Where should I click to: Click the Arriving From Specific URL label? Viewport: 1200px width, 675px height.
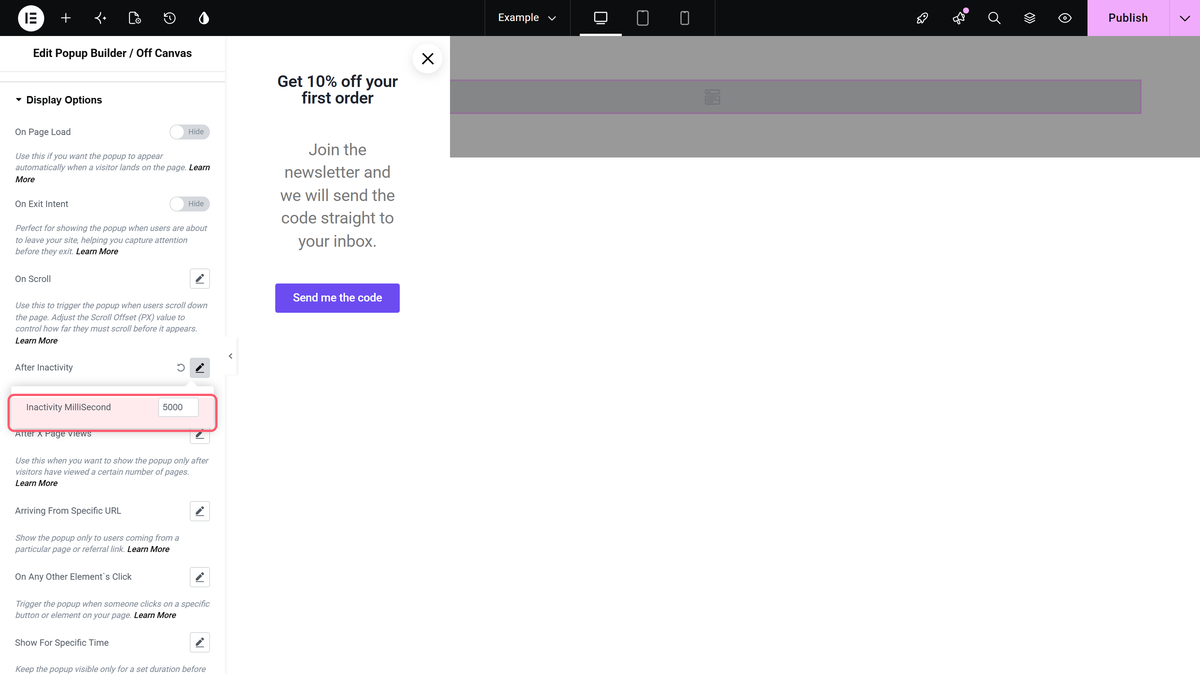68,511
